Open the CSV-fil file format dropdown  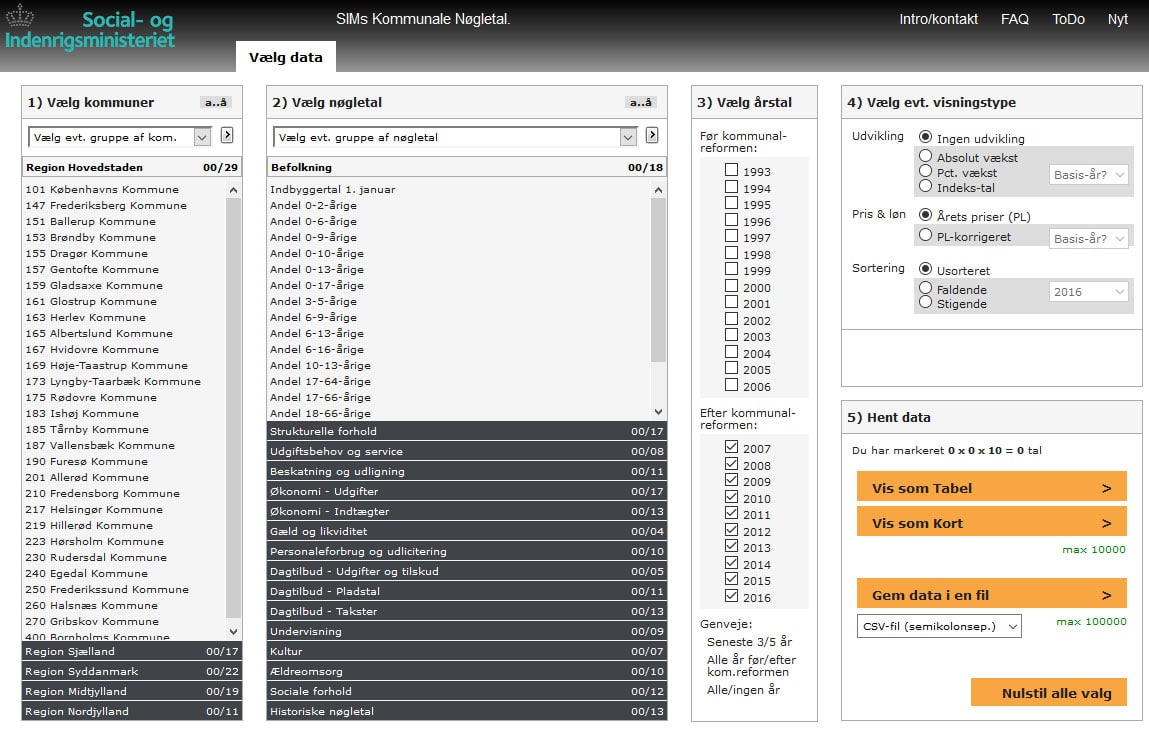pos(939,626)
